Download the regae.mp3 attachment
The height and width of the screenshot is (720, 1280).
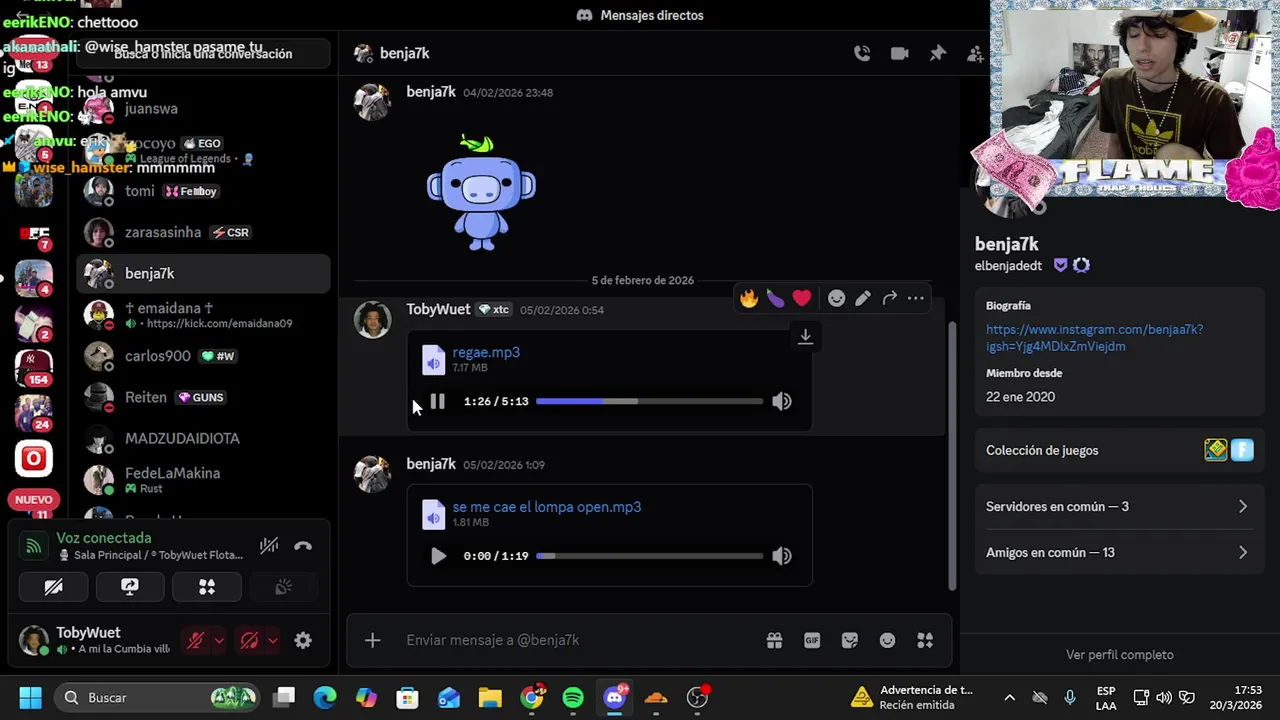(x=805, y=337)
